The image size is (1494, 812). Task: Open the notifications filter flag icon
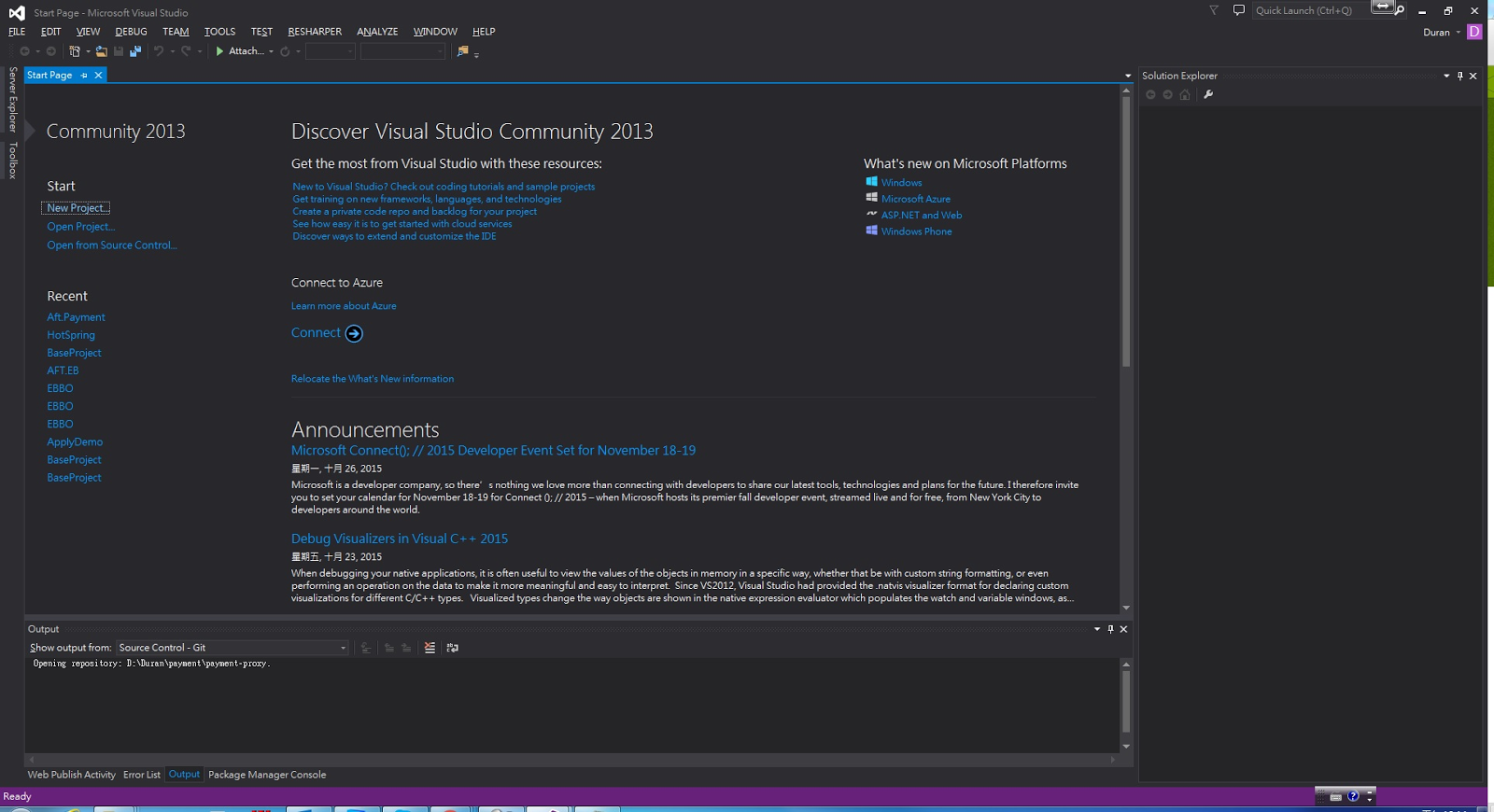pos(1214,10)
